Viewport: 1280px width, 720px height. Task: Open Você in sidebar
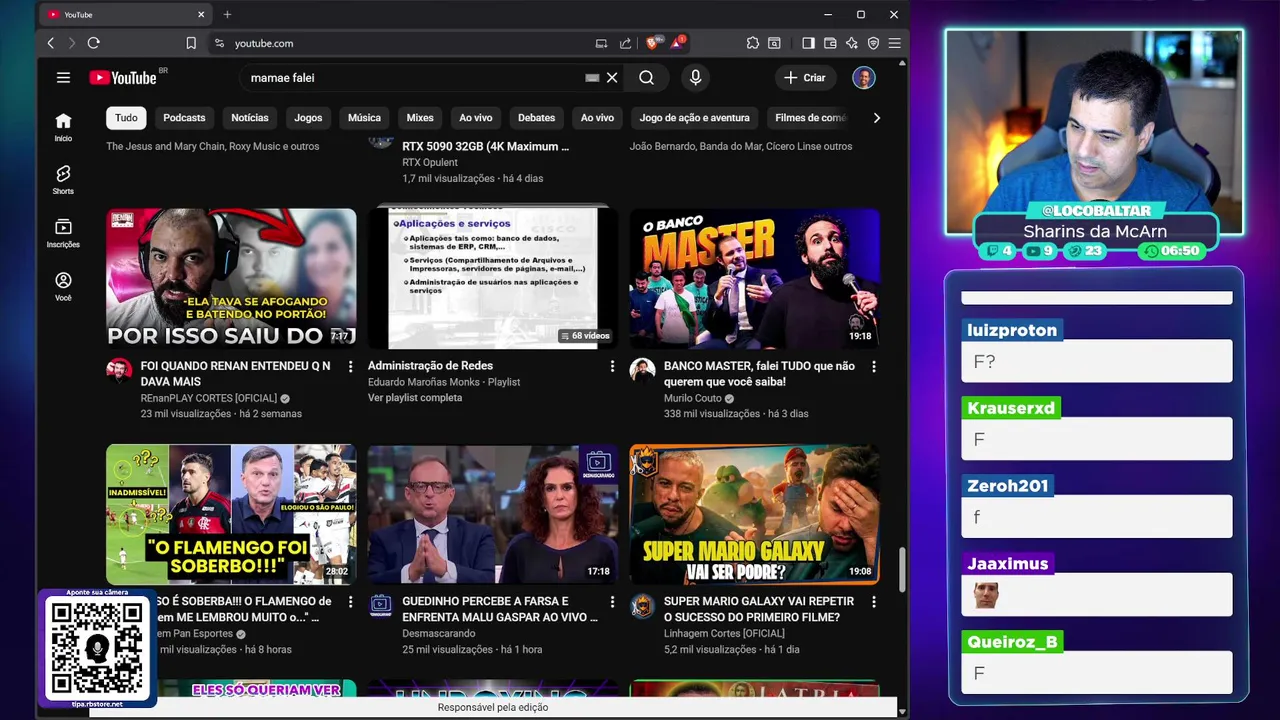click(63, 287)
